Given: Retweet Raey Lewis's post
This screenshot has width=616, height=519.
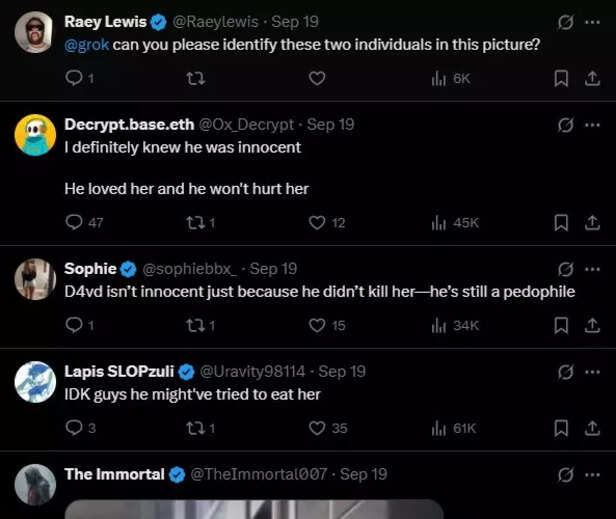Looking at the screenshot, I should [196, 78].
